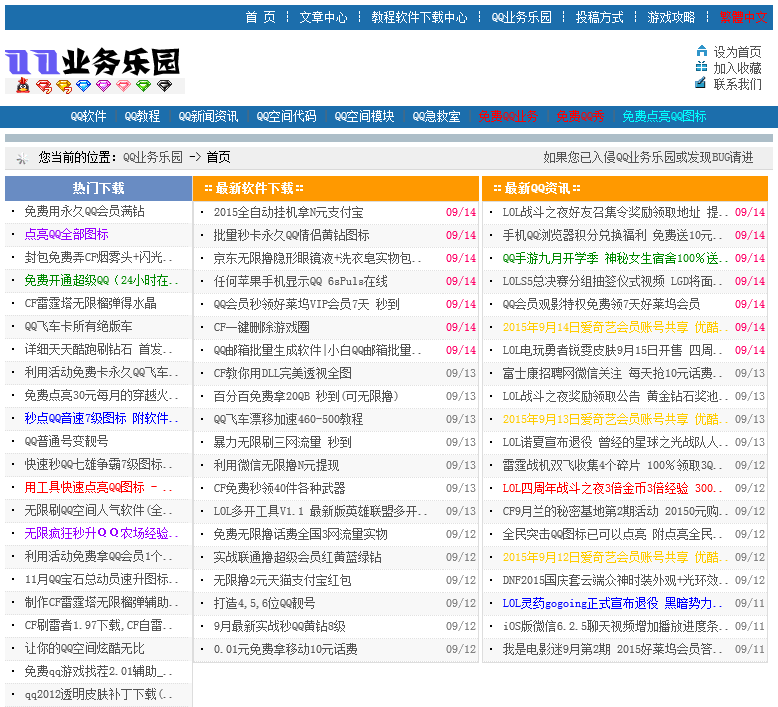Open the 免费点亮QQ图标 category tab
This screenshot has height=707, width=778.
tap(664, 117)
